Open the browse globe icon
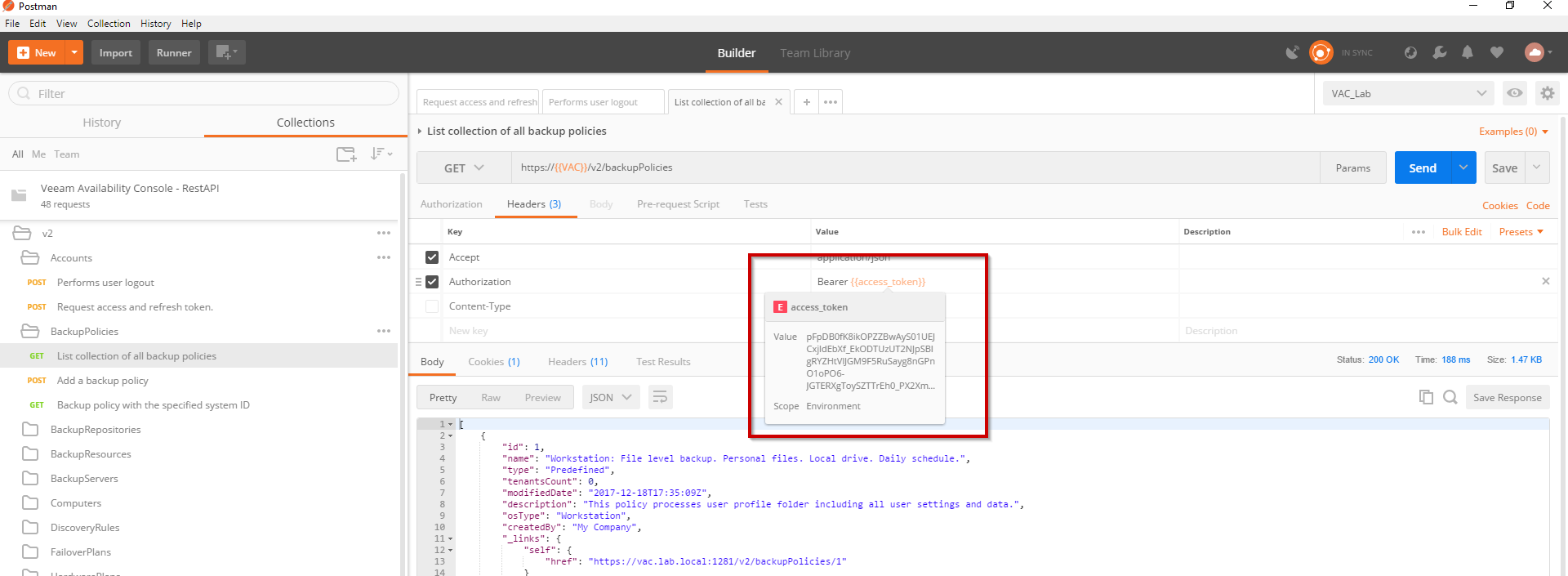The image size is (1568, 576). tap(1410, 52)
